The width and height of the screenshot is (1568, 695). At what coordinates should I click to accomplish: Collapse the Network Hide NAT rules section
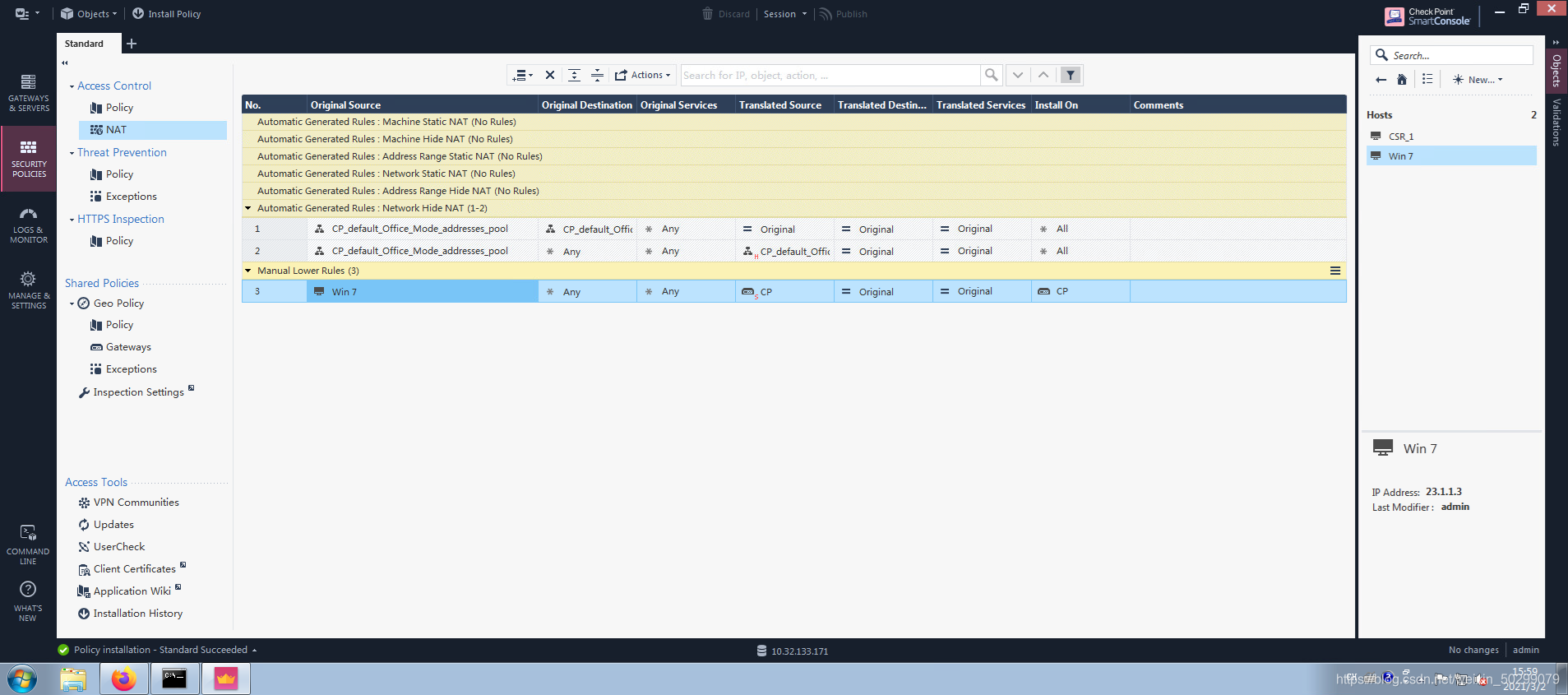tap(247, 208)
